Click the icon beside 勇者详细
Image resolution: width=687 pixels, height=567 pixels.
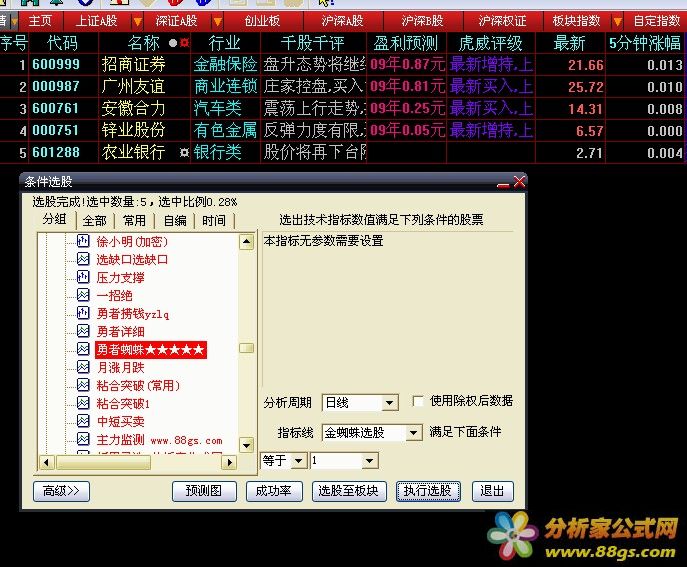(83, 331)
